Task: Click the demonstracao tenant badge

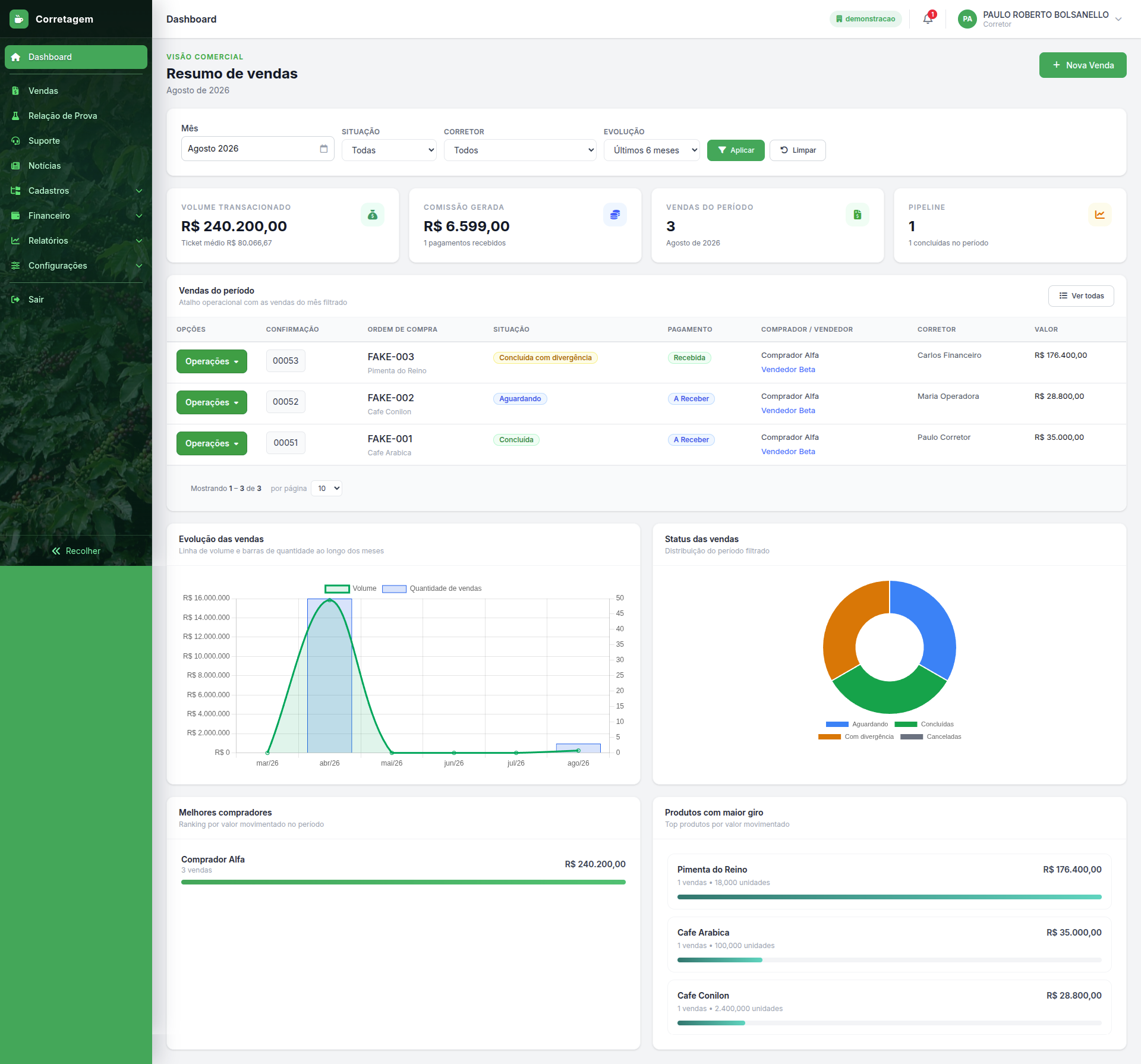Action: click(866, 19)
